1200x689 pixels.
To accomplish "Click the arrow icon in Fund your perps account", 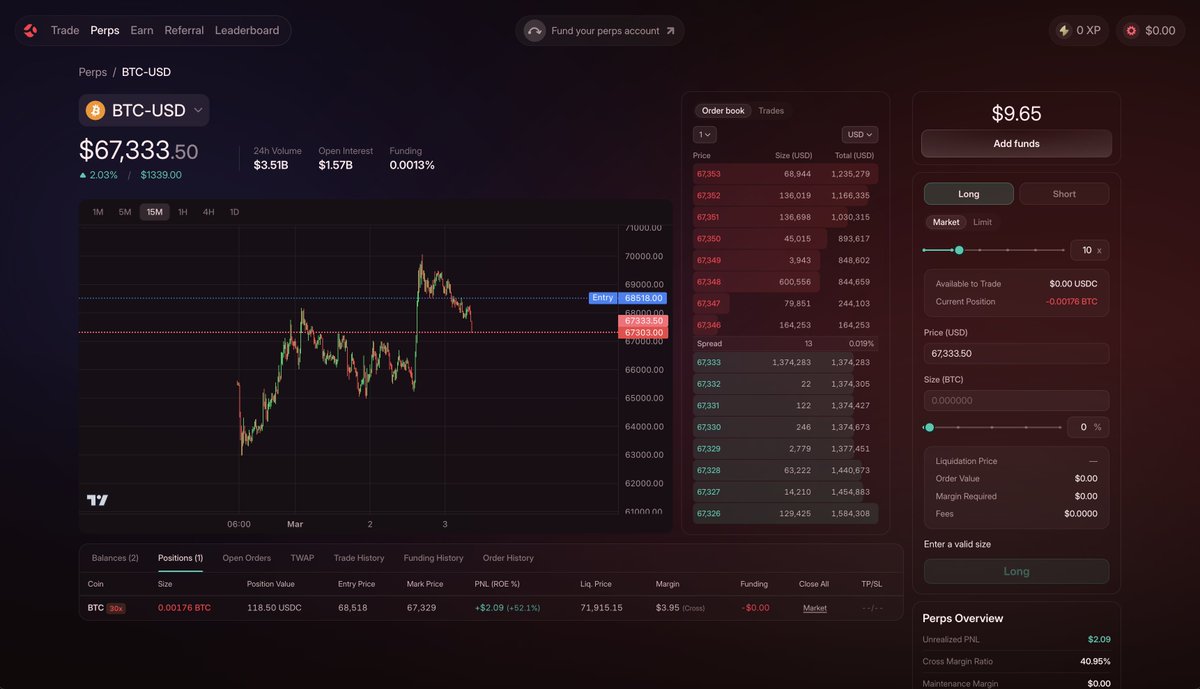I will click(x=670, y=31).
